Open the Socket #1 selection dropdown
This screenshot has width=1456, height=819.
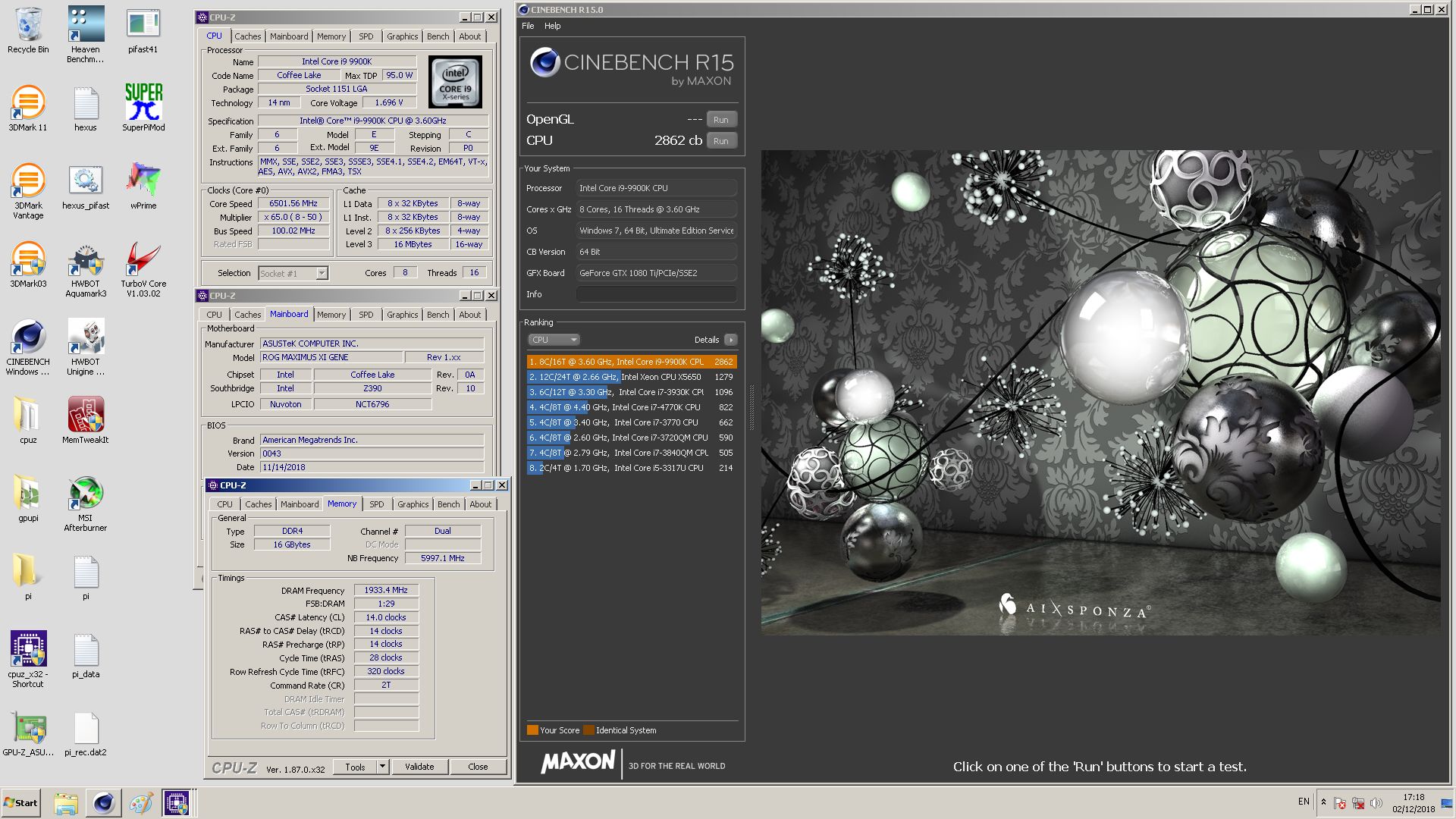[293, 273]
